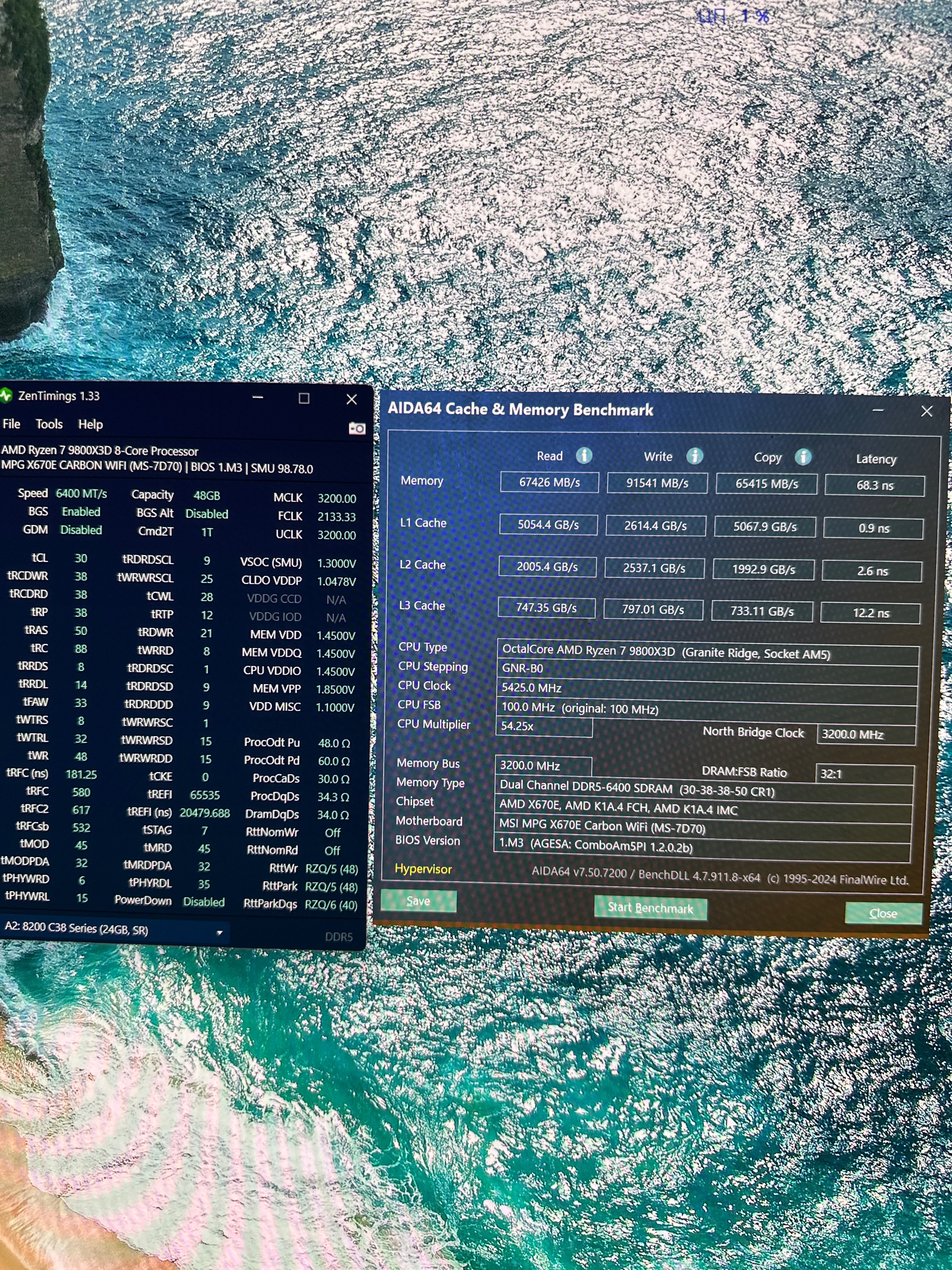
Task: Open the Tools menu
Action: [x=49, y=424]
